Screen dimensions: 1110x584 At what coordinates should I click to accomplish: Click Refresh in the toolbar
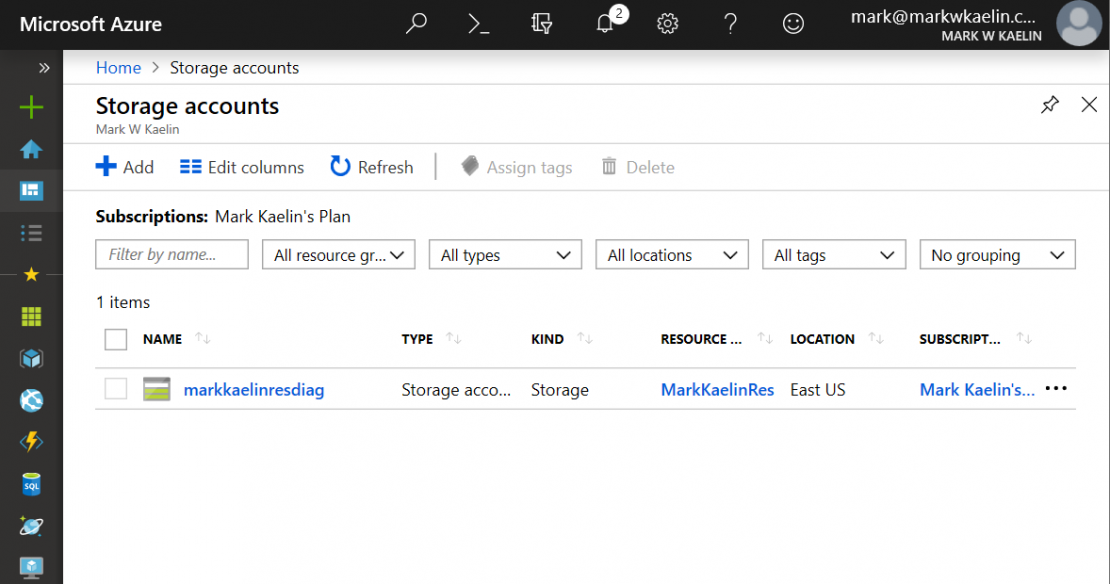point(372,167)
